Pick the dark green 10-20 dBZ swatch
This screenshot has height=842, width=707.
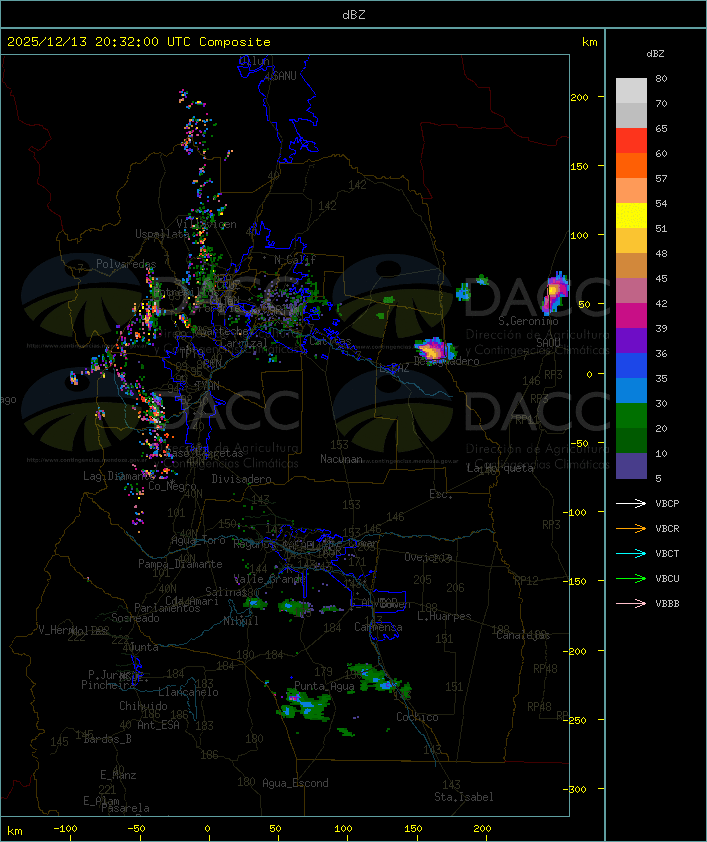coord(631,440)
